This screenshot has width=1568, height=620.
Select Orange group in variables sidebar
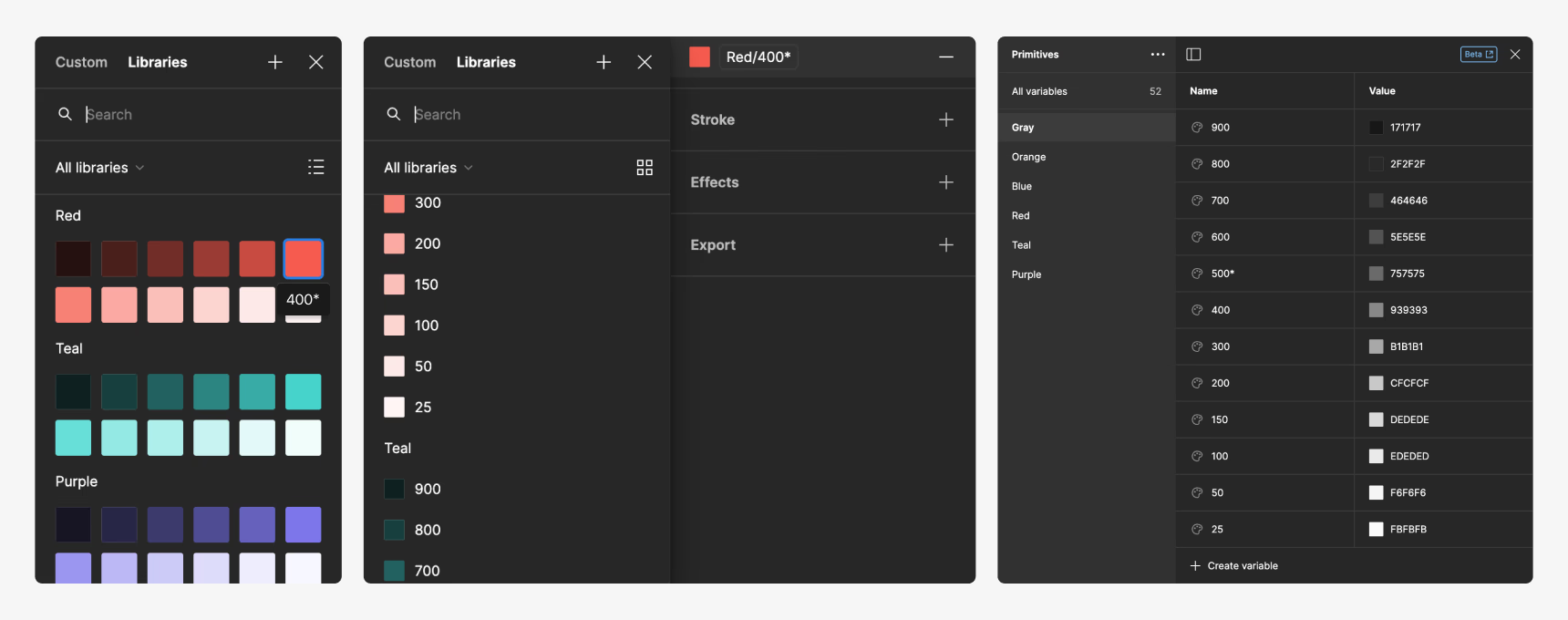tap(1028, 157)
